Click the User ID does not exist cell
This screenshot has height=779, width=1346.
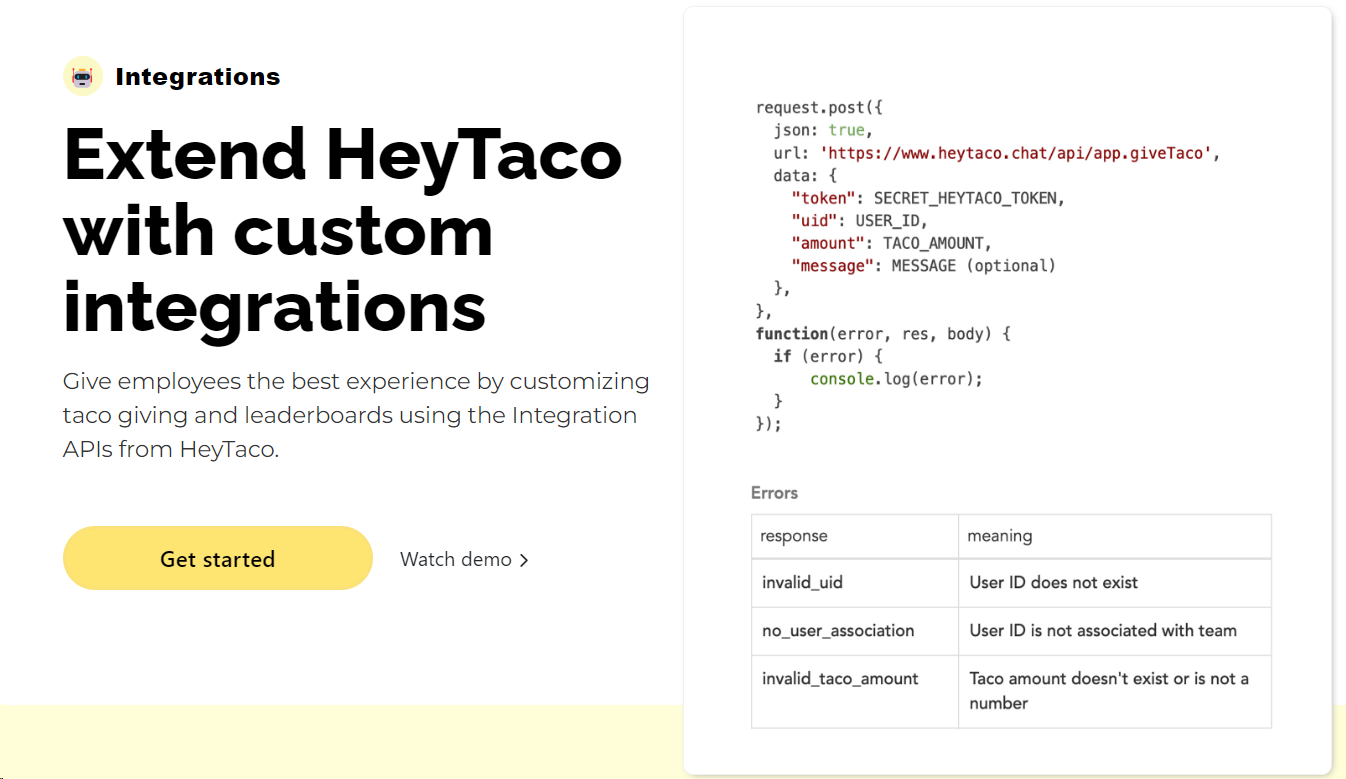pyautogui.click(x=1115, y=582)
